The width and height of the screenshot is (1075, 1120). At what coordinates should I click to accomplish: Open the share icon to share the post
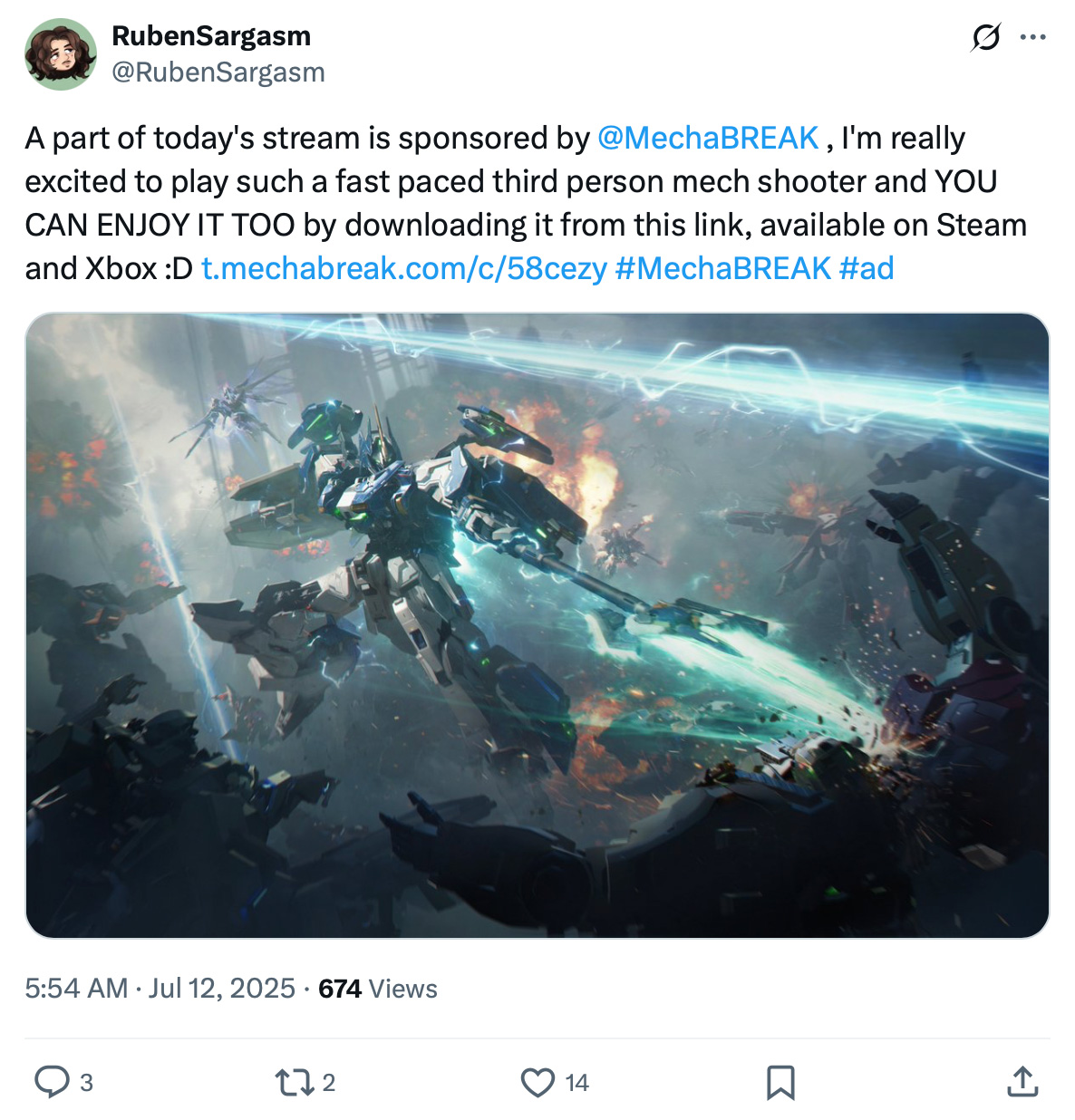point(1022,1081)
